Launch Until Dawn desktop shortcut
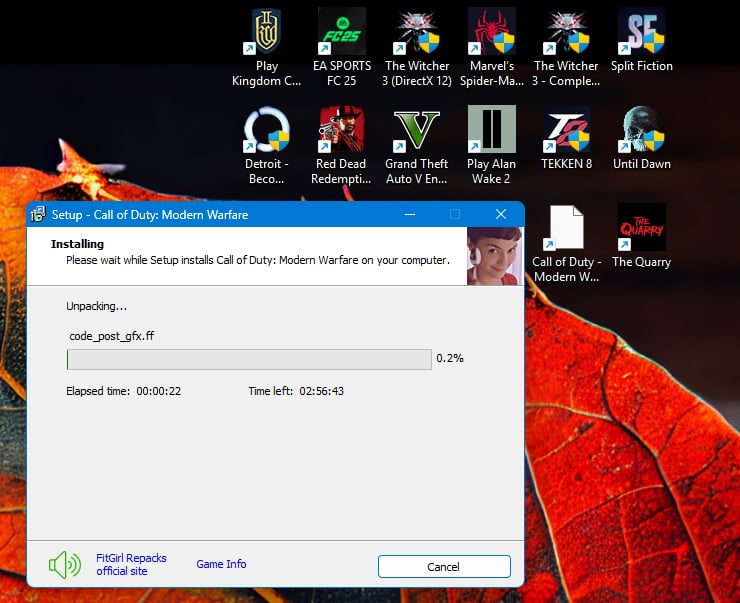Screen dimensions: 740x603 tap(641, 138)
